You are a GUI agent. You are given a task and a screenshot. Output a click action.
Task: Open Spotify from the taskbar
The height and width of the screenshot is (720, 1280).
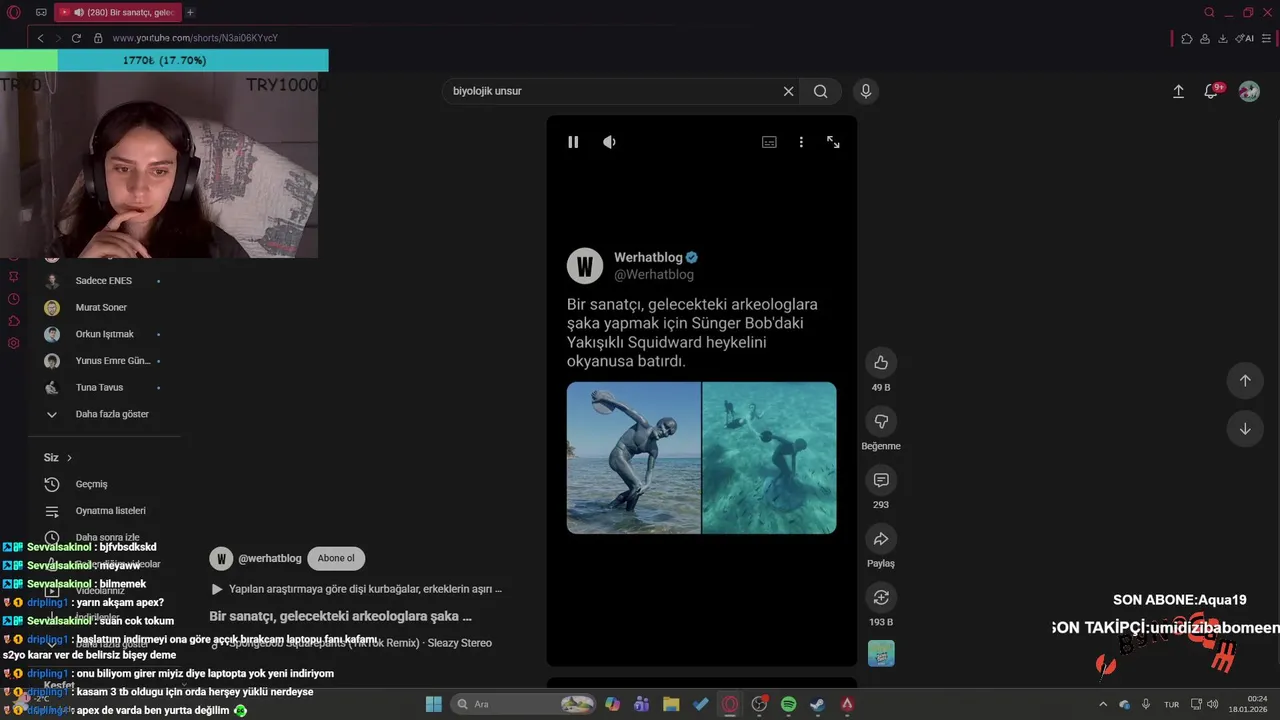coord(788,704)
